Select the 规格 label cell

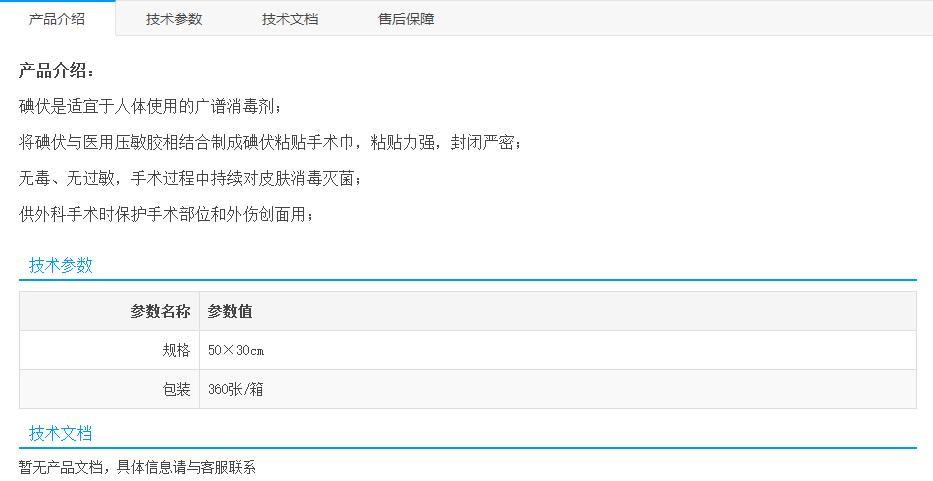(x=176, y=350)
